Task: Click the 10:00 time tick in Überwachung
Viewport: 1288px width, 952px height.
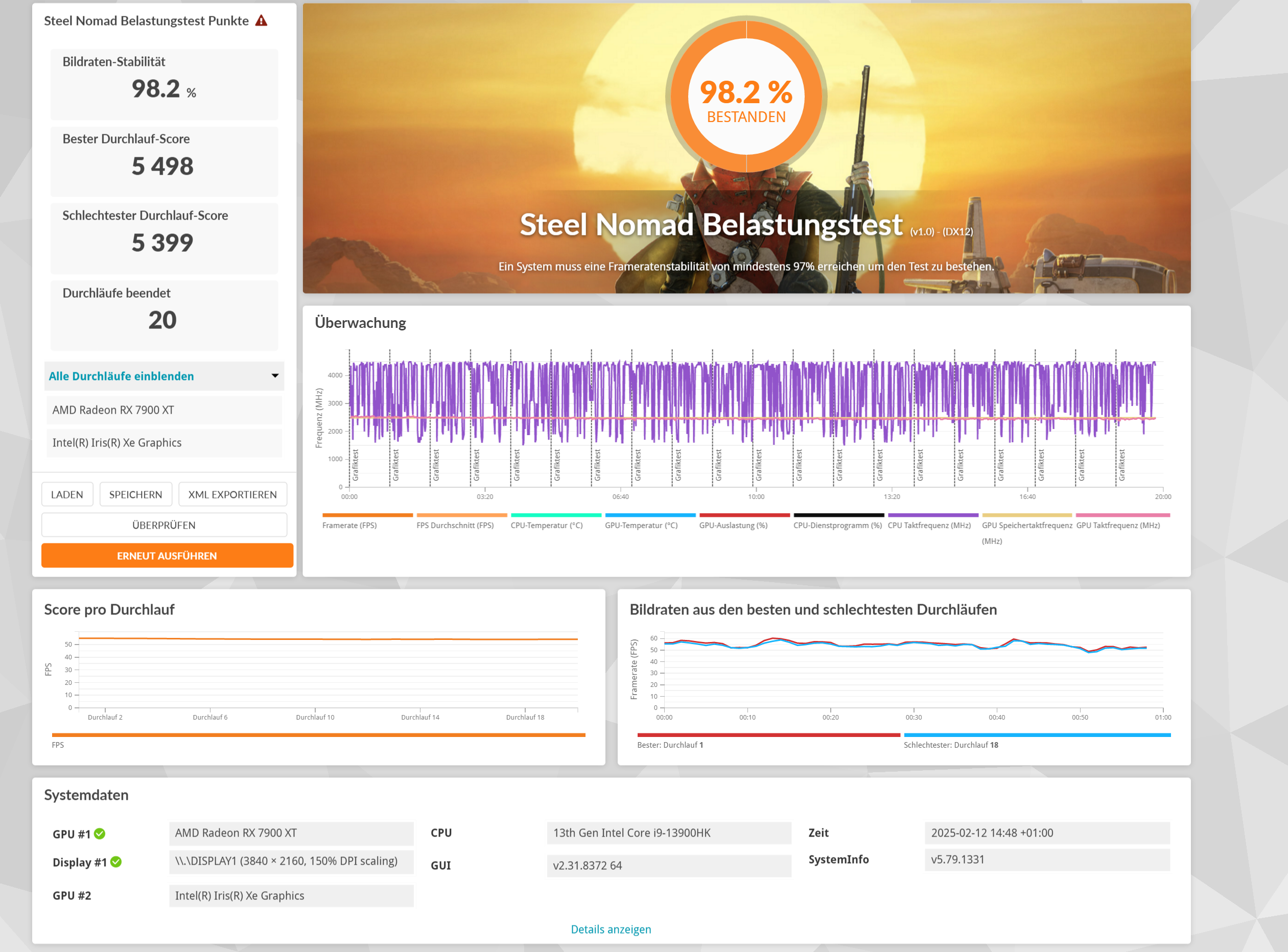Action: (x=756, y=497)
